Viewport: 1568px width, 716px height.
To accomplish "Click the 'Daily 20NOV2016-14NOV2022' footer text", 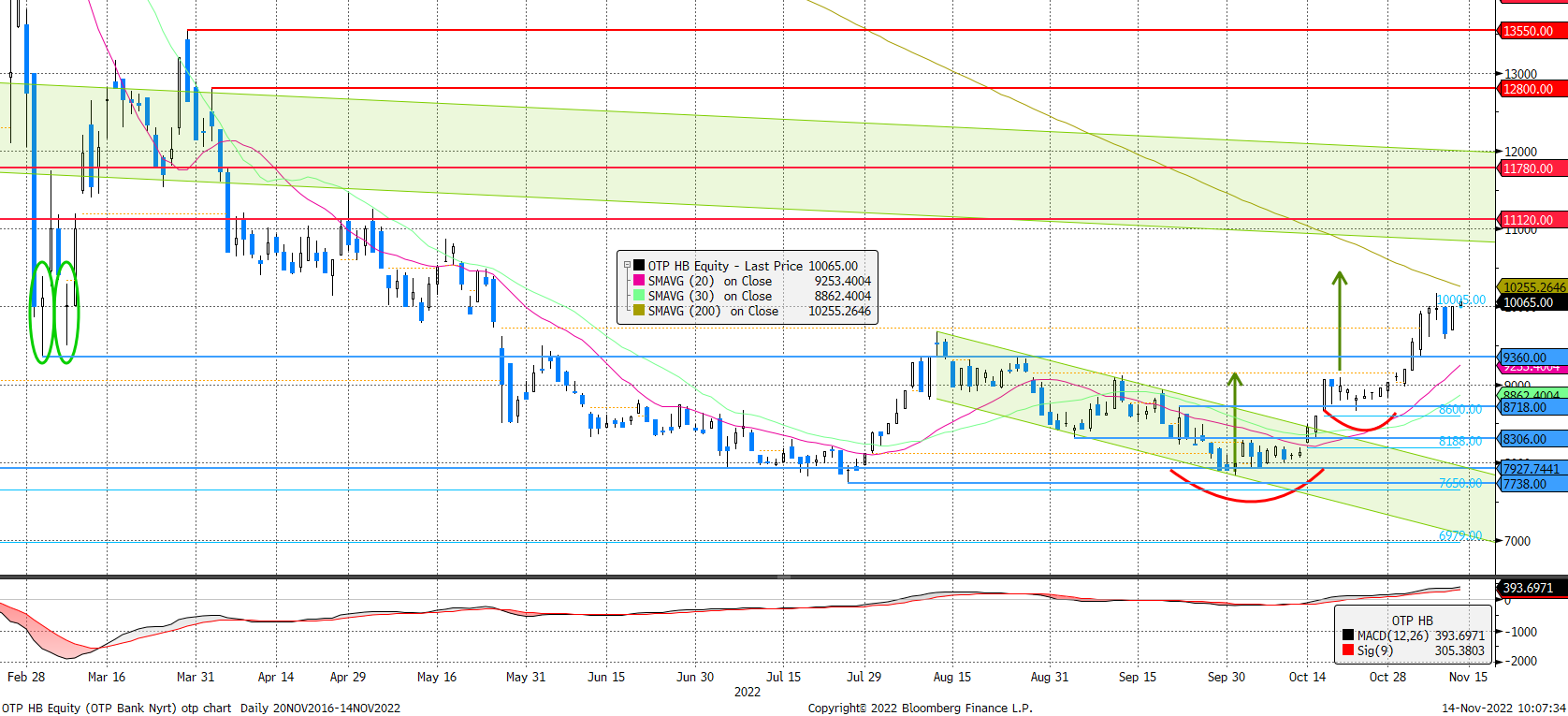I will tap(320, 708).
